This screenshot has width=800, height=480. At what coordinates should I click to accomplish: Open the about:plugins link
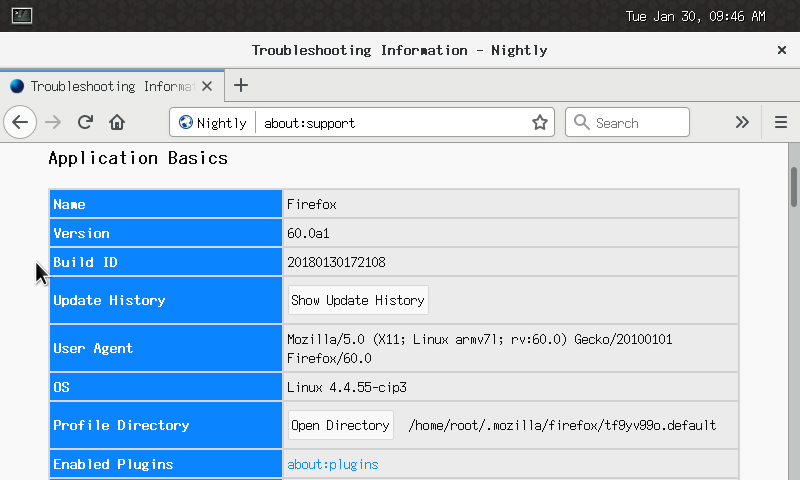(x=333, y=465)
